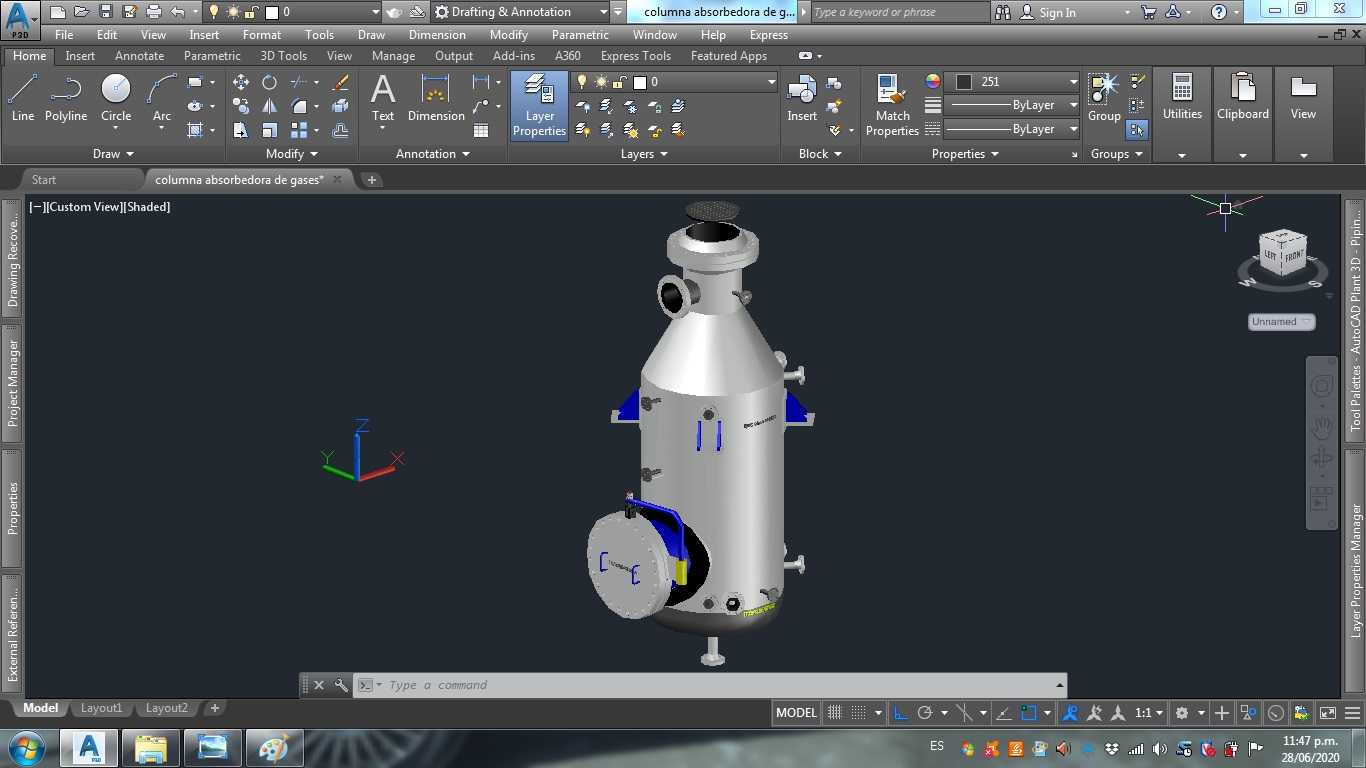The height and width of the screenshot is (768, 1366).
Task: Open the Insert ribbon tab
Action: click(80, 56)
